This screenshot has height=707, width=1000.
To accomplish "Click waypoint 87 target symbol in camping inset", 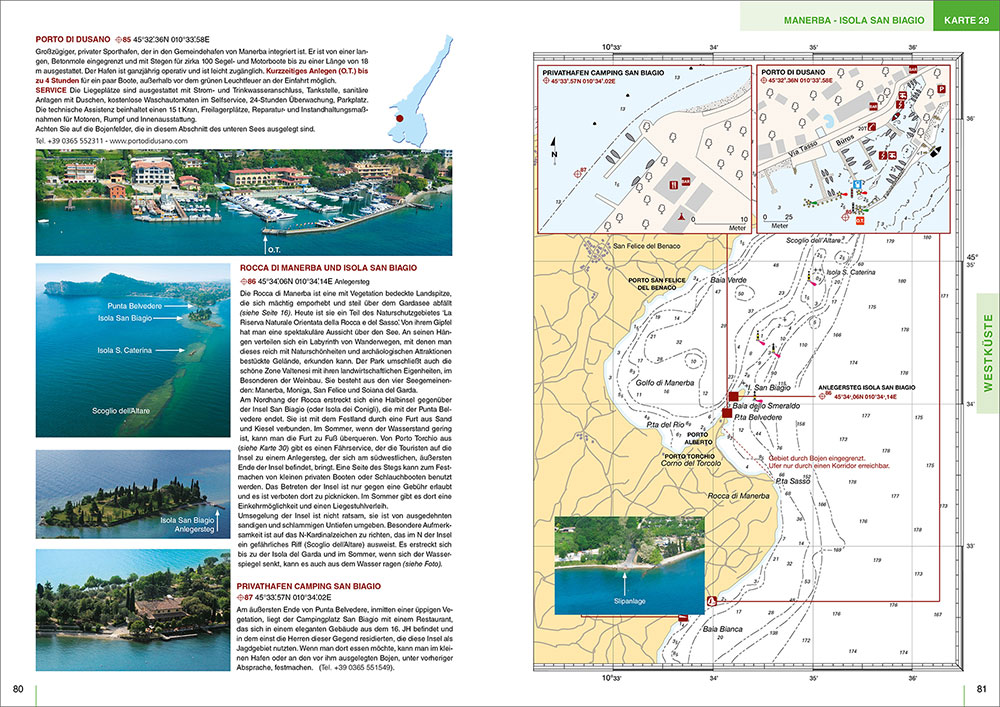I will [x=577, y=171].
